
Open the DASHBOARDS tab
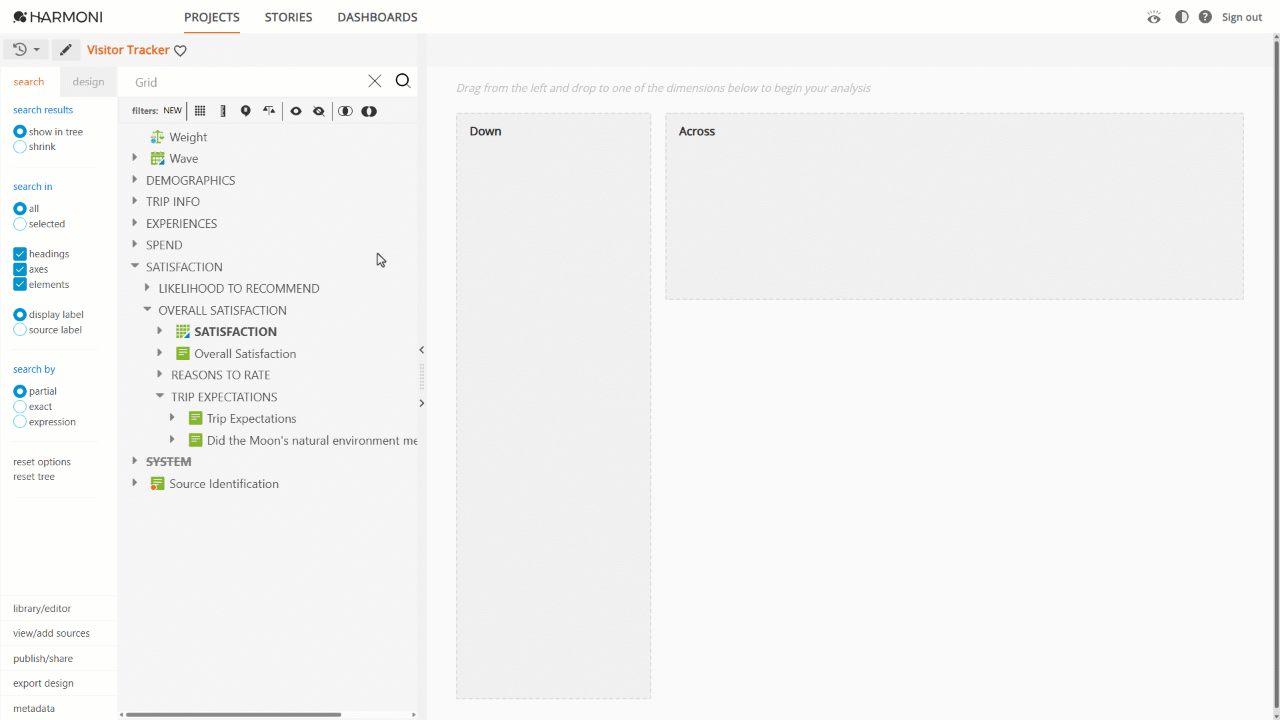(x=377, y=17)
